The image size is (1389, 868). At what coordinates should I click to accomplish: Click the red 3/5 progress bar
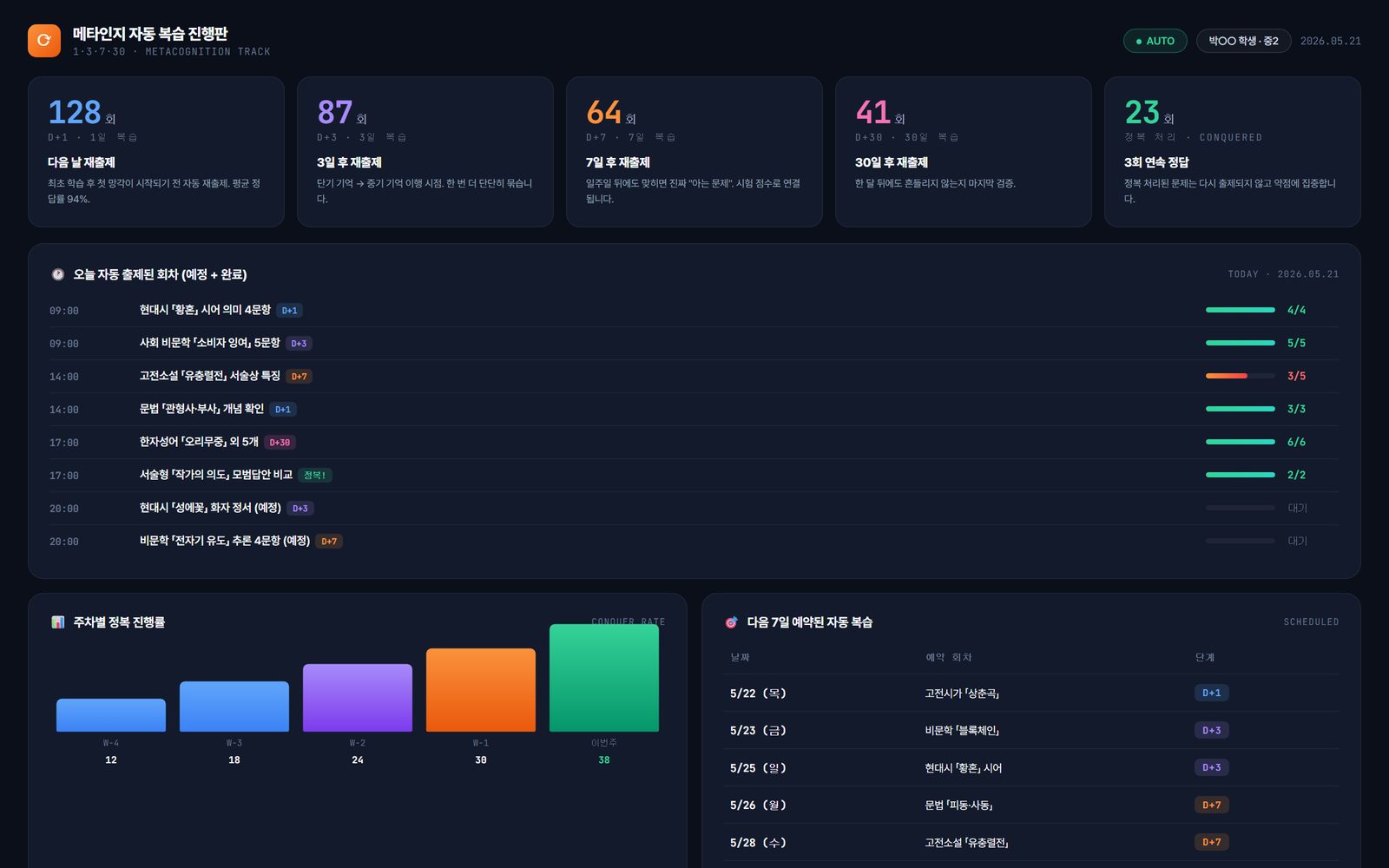pos(1240,376)
